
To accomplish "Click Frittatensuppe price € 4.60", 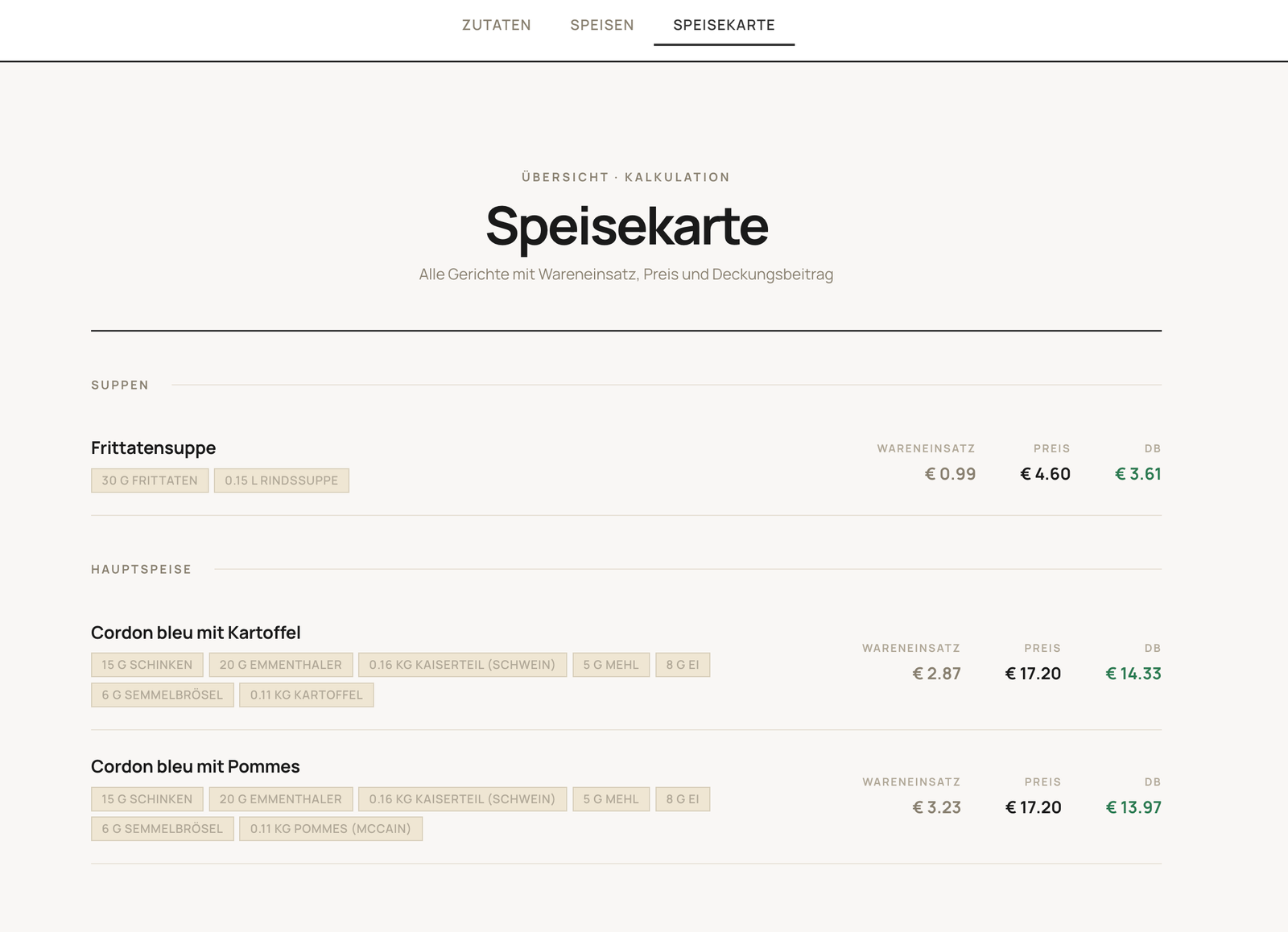I will tap(1045, 474).
